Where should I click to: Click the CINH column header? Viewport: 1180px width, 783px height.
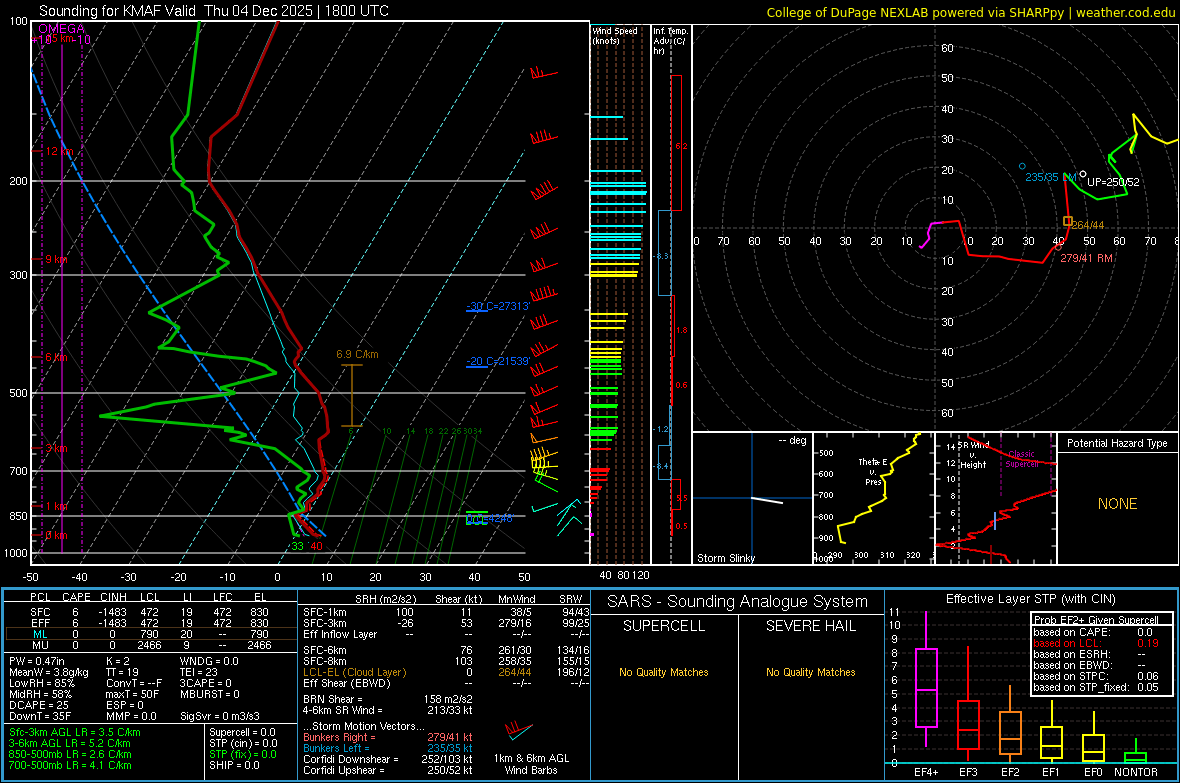(x=113, y=597)
